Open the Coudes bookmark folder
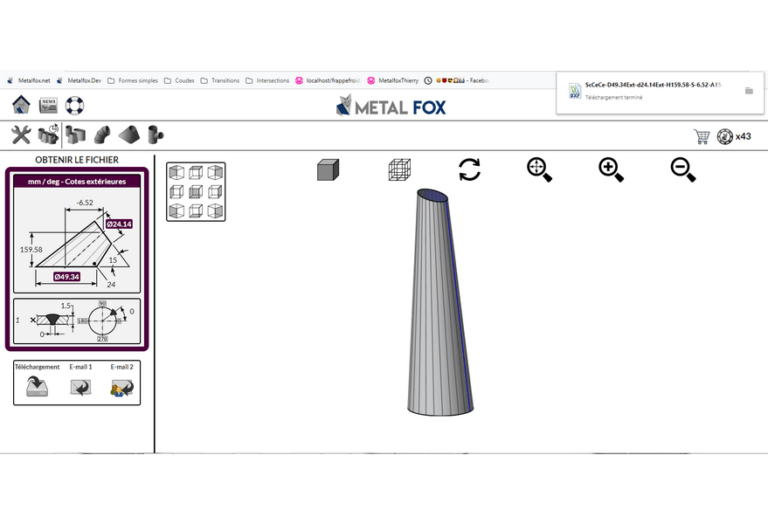 [x=179, y=80]
